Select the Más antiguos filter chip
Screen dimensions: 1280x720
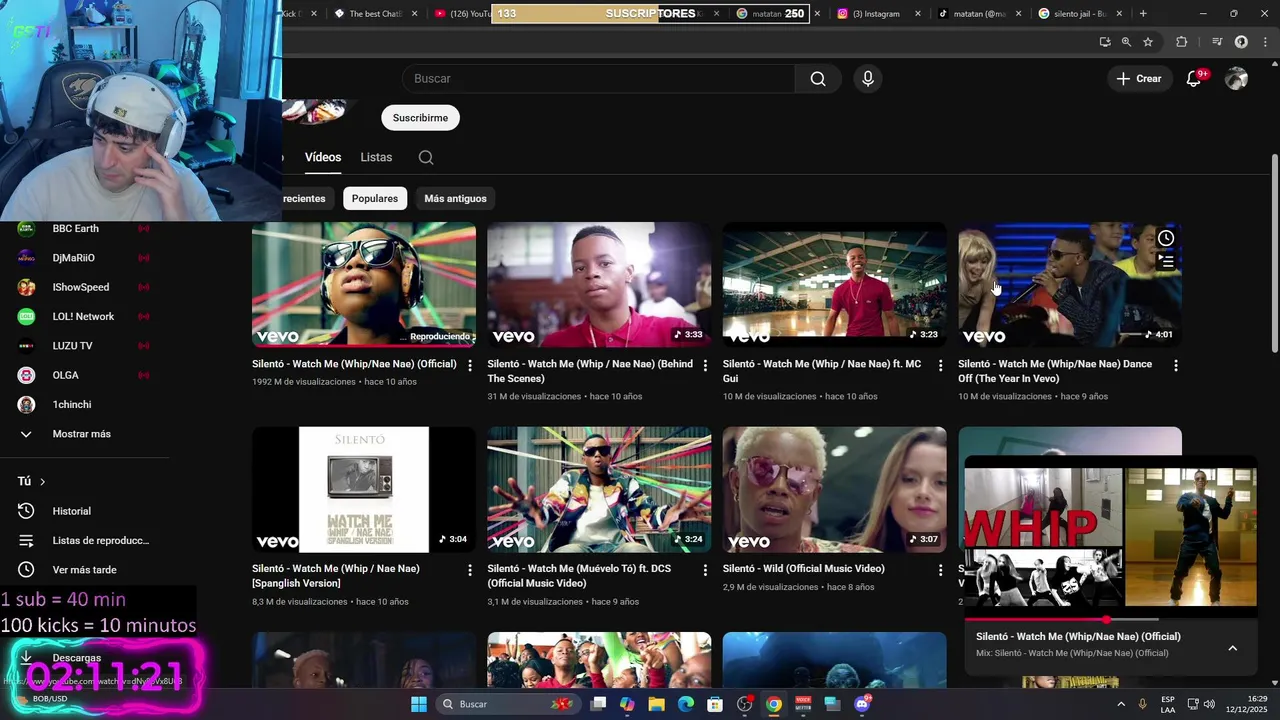pyautogui.click(x=455, y=198)
